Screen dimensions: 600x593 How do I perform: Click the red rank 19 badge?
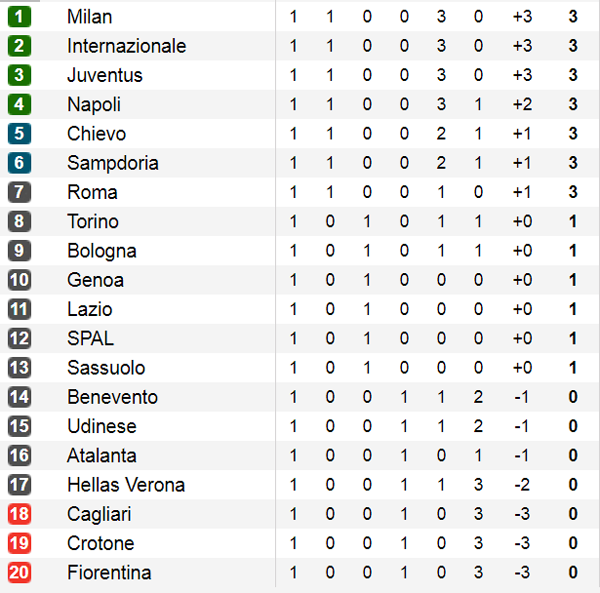point(19,543)
